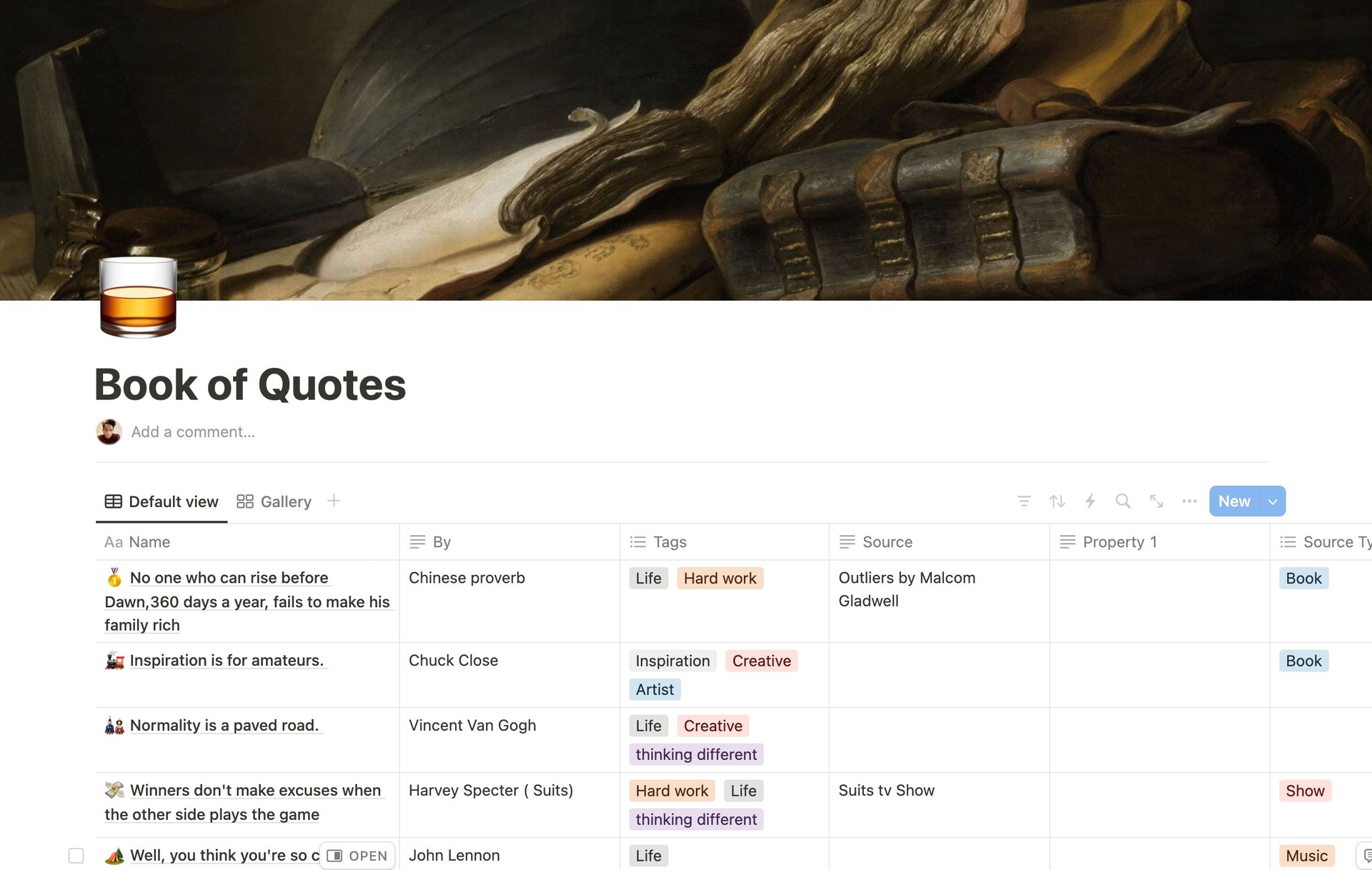Open the 'Well, you think you're so' quote
1372x870 pixels.
[224, 856]
